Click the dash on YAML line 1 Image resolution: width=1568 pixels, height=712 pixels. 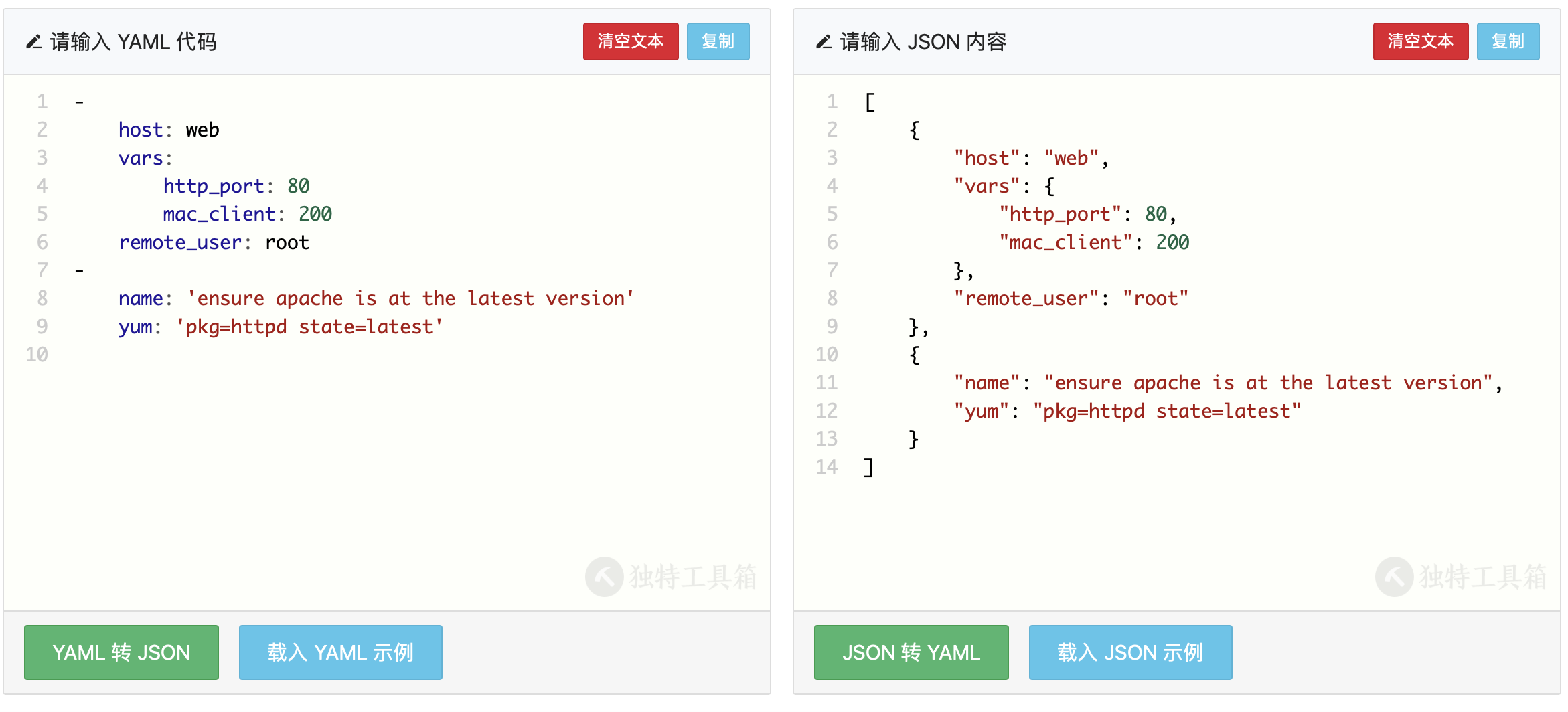pyautogui.click(x=79, y=102)
